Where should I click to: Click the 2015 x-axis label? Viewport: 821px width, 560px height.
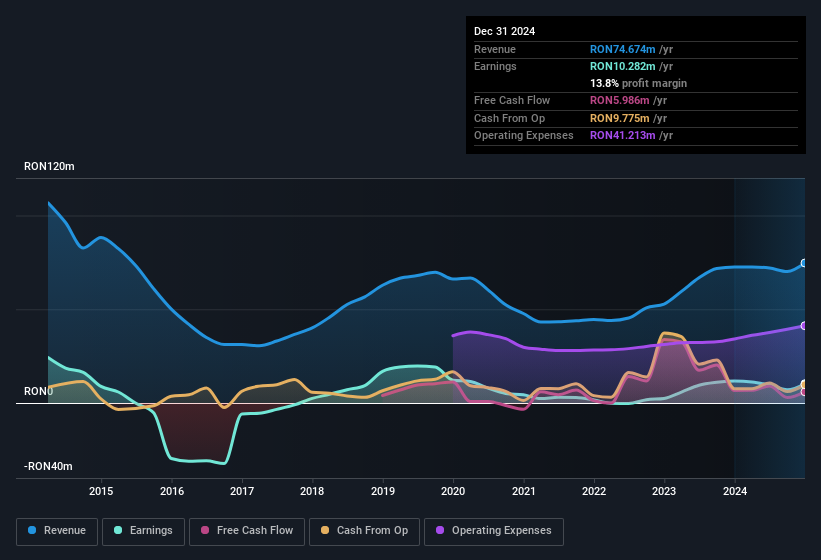click(101, 491)
